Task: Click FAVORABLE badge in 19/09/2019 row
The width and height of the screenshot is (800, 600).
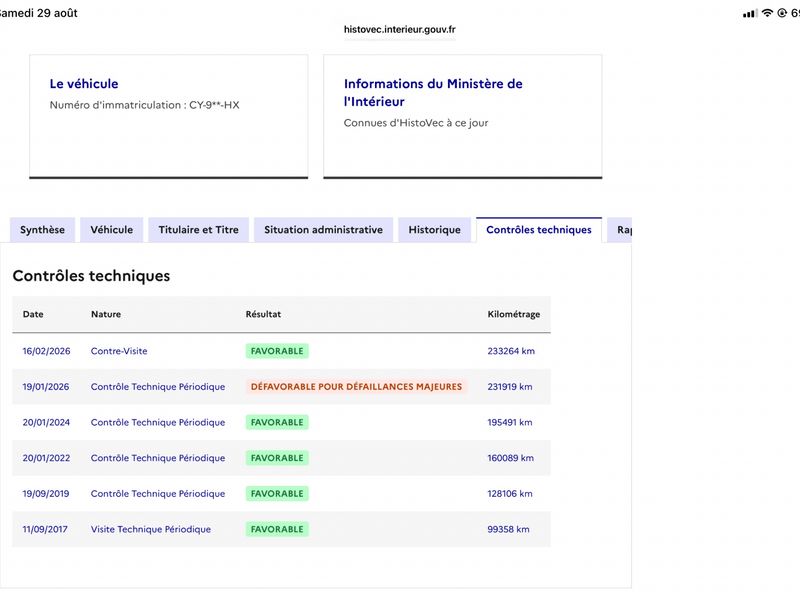Action: (277, 494)
